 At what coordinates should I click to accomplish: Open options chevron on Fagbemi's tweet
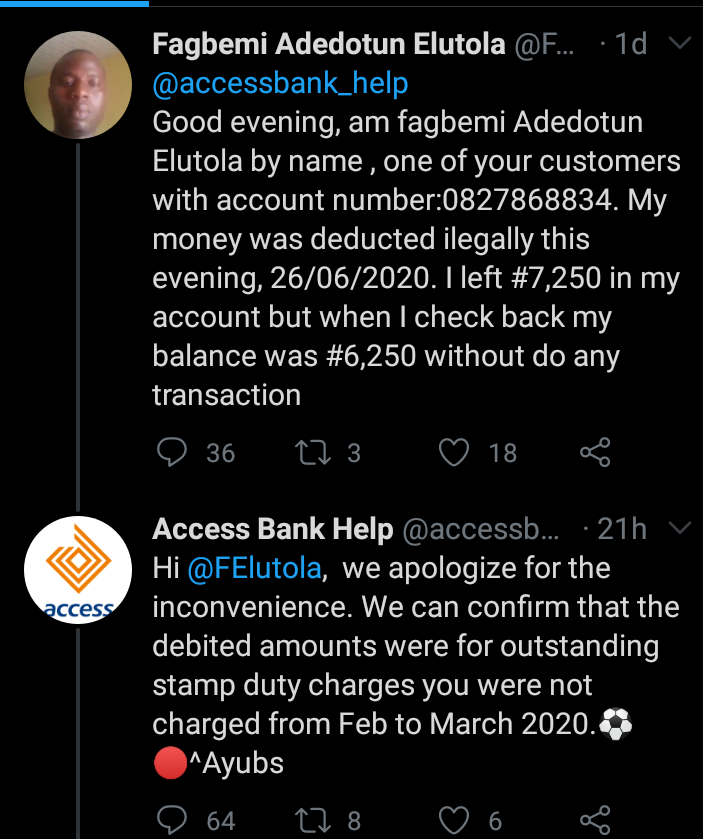click(678, 44)
